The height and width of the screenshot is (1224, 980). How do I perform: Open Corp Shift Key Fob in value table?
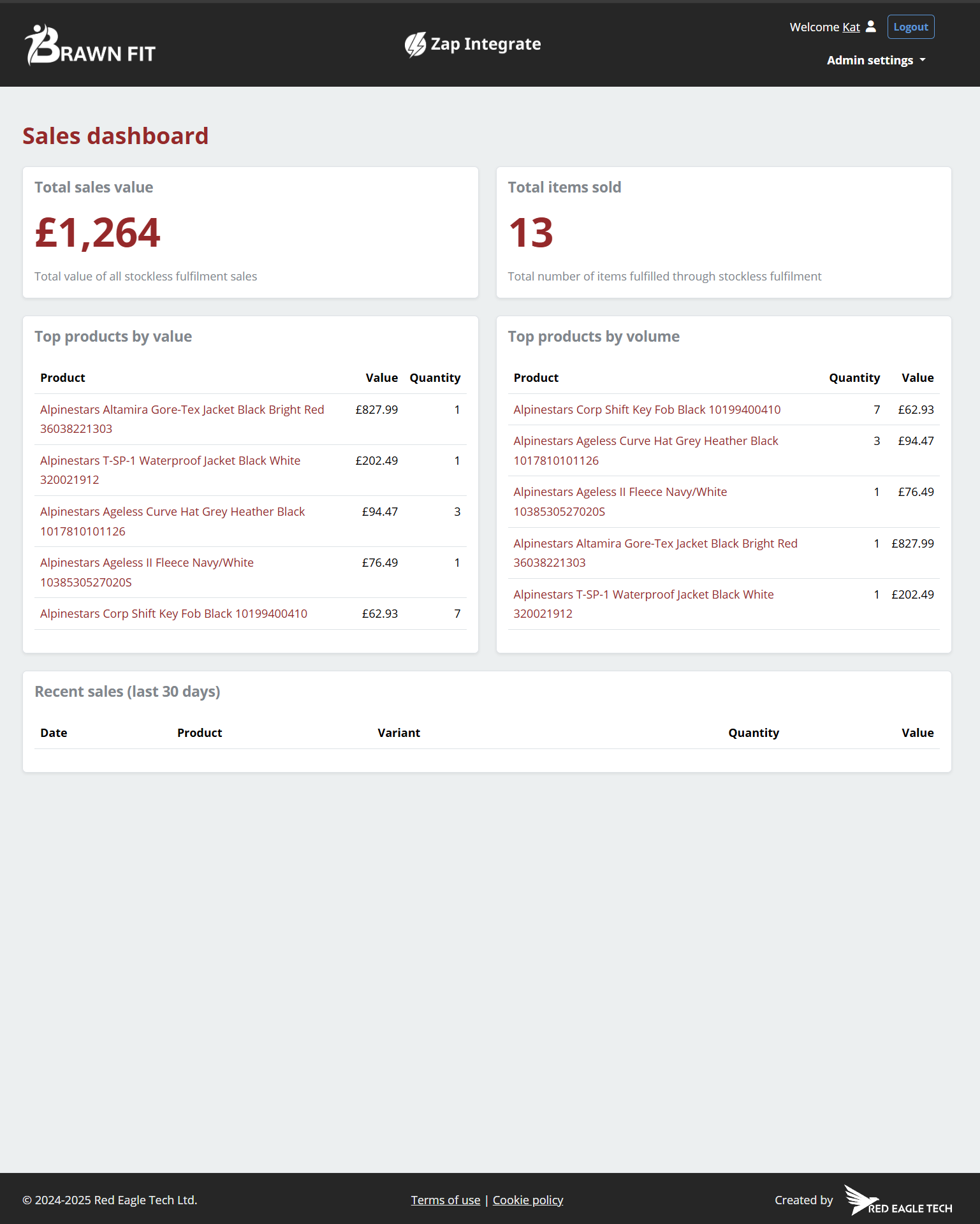coord(173,614)
